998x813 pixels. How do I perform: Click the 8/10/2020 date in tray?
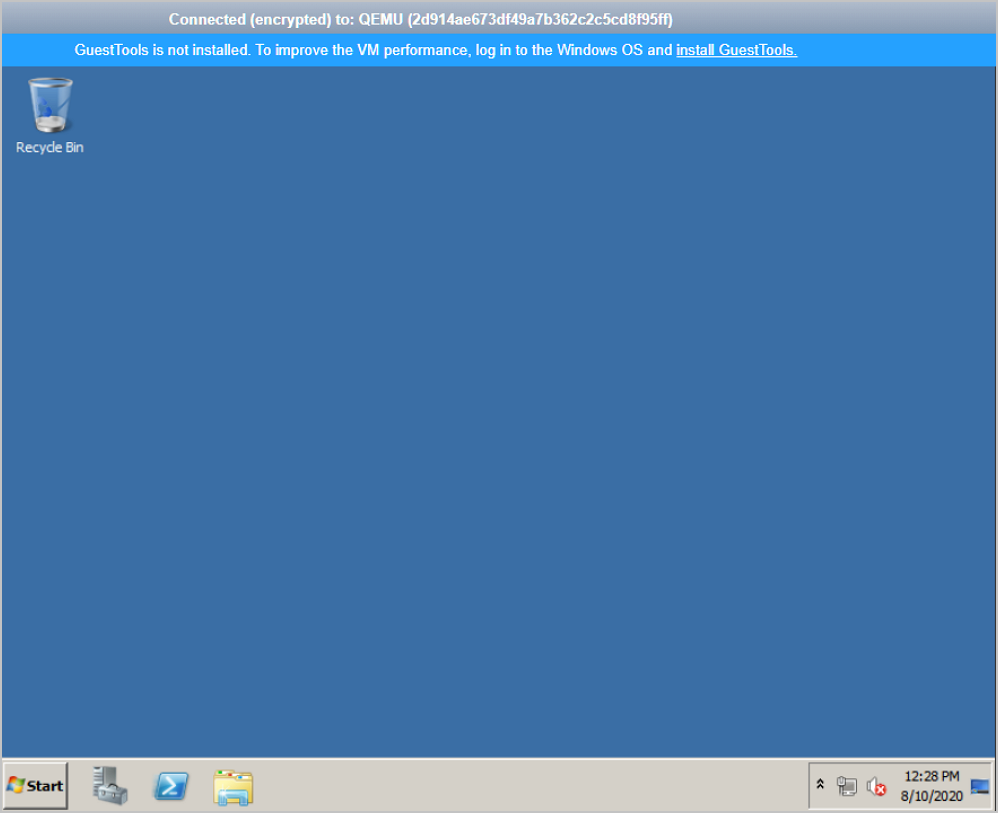click(x=931, y=796)
